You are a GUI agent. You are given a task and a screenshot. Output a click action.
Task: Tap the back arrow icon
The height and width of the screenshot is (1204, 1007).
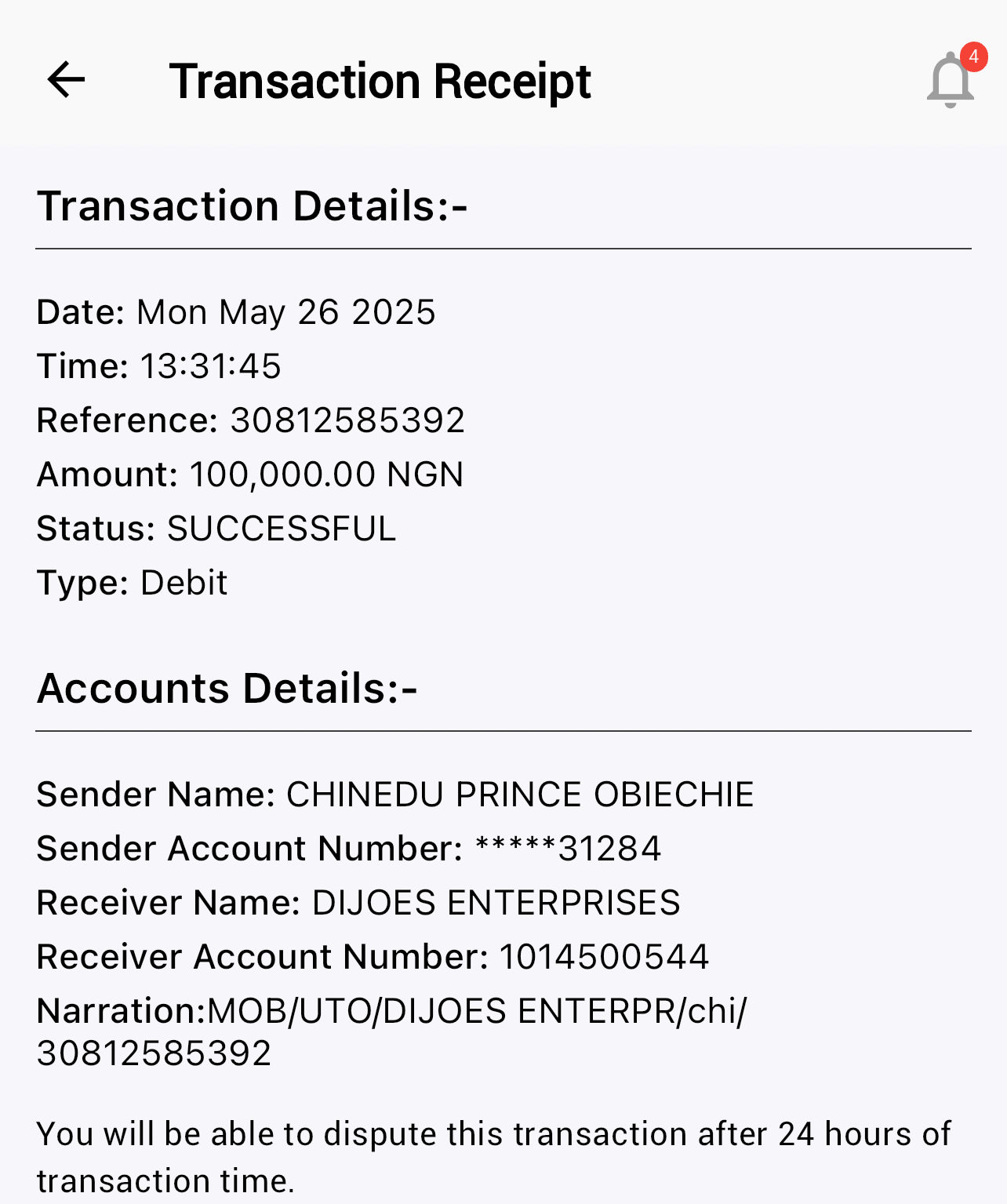[x=66, y=80]
